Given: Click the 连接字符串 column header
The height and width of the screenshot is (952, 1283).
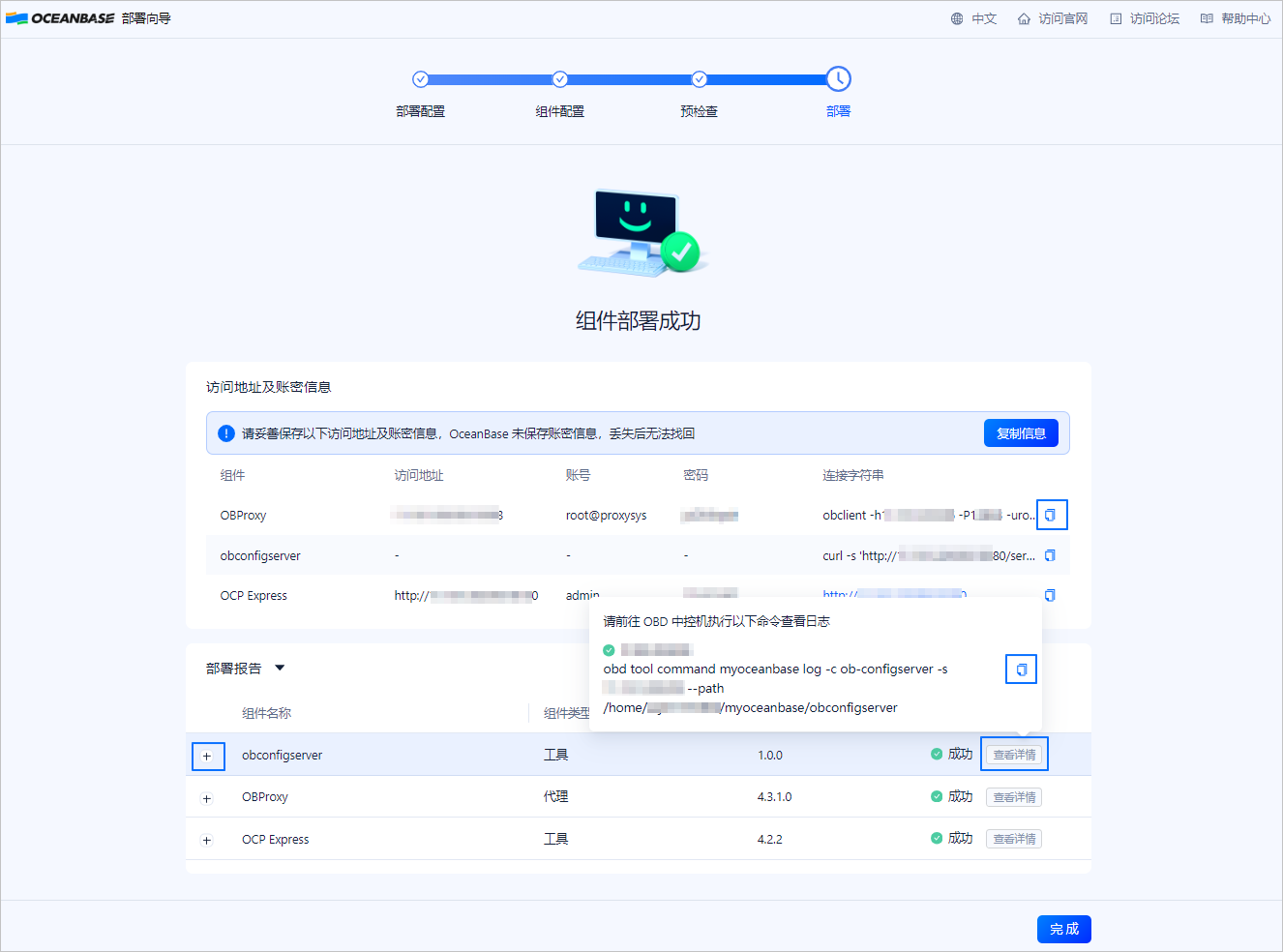Looking at the screenshot, I should tap(852, 475).
